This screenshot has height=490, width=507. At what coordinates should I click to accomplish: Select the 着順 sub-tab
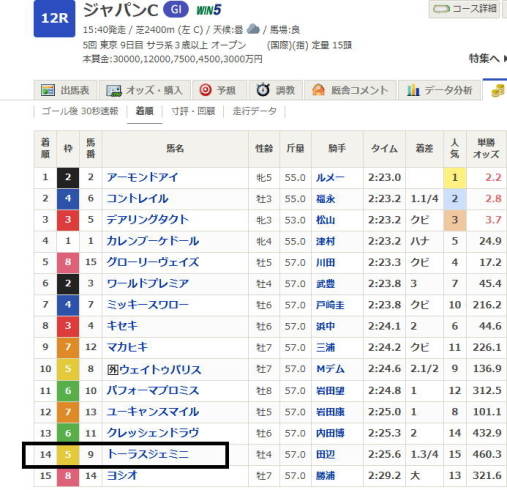click(145, 111)
